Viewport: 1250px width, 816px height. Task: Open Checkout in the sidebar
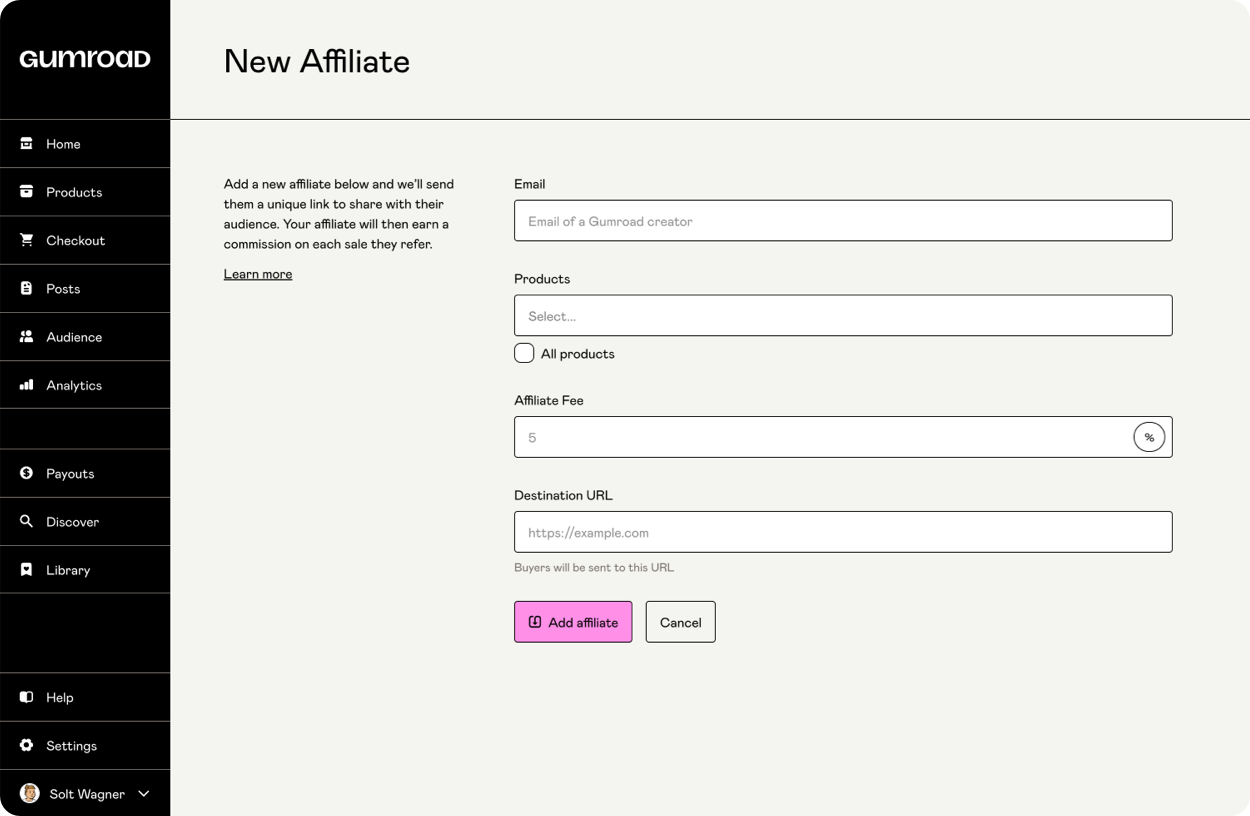coord(85,240)
